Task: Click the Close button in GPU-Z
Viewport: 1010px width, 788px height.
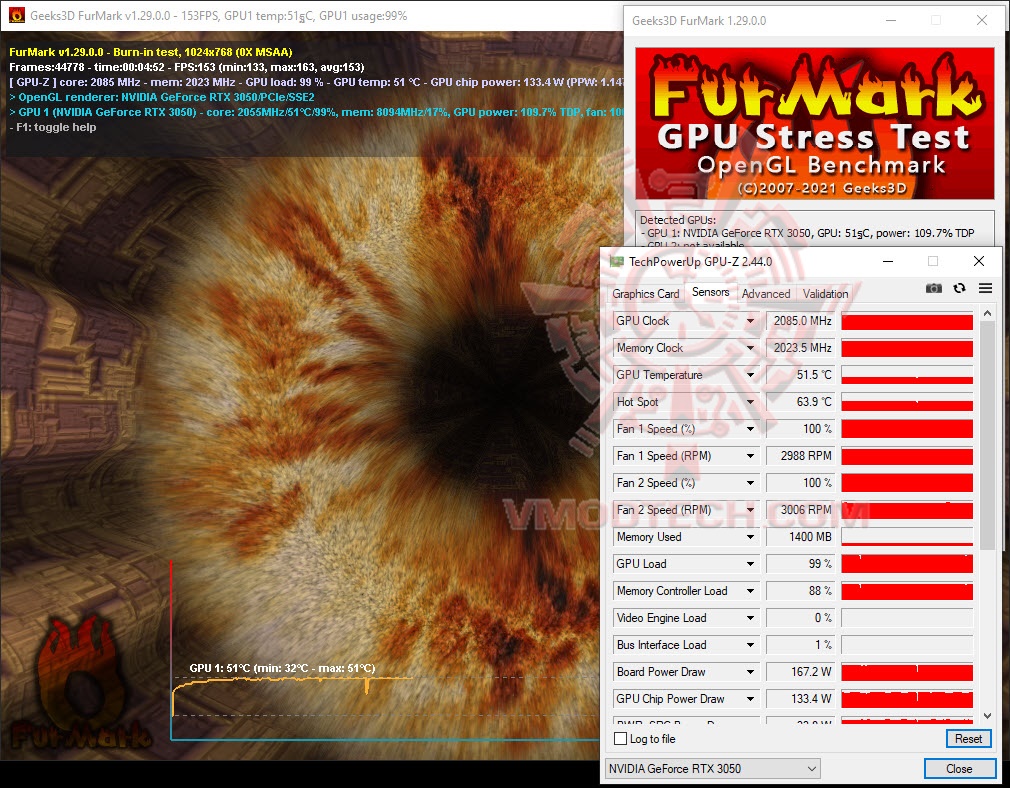Action: (958, 768)
